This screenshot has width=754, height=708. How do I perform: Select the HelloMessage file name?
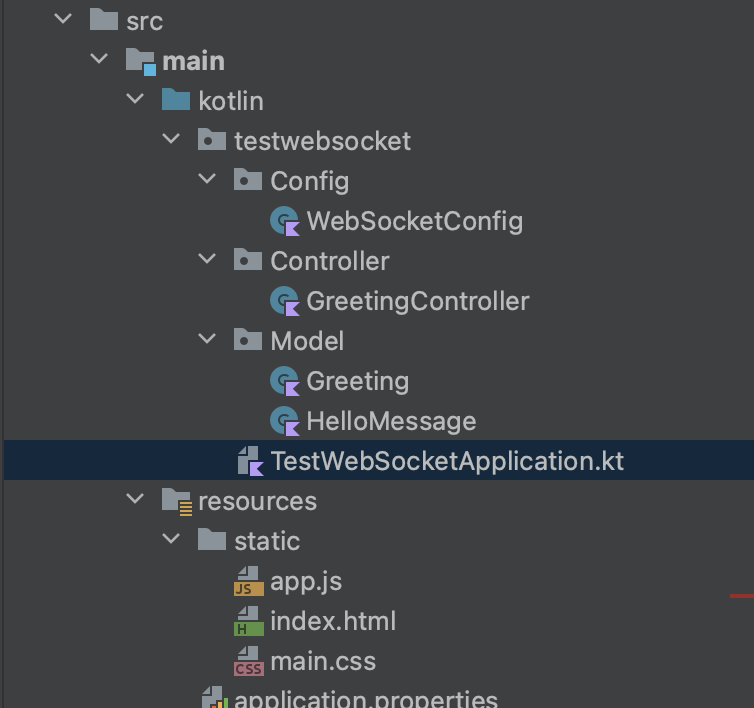[391, 421]
